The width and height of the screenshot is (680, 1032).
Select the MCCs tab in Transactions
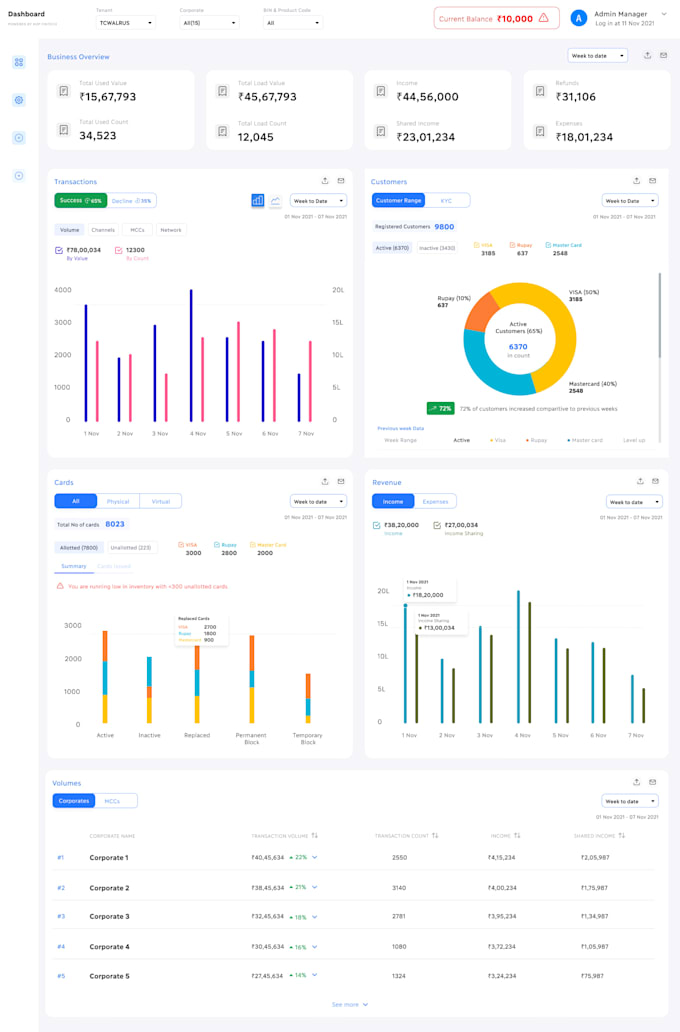(x=137, y=230)
